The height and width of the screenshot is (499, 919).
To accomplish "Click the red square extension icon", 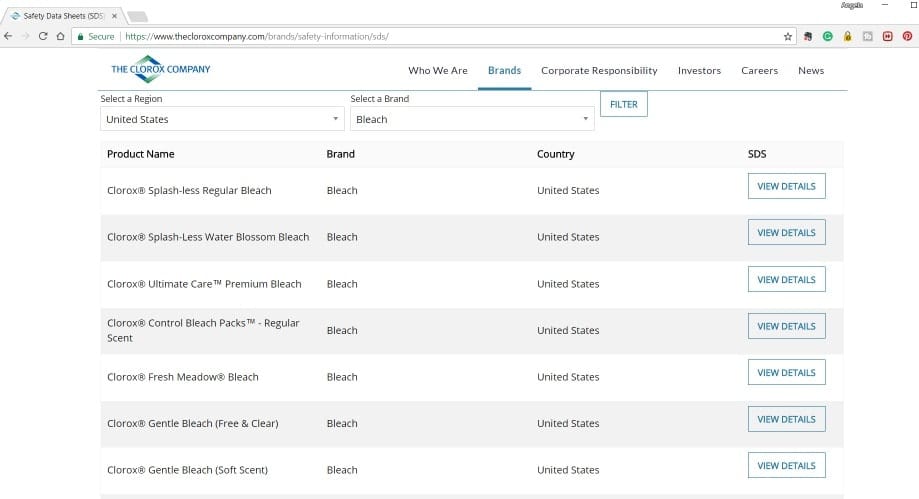I will pyautogui.click(x=887, y=36).
